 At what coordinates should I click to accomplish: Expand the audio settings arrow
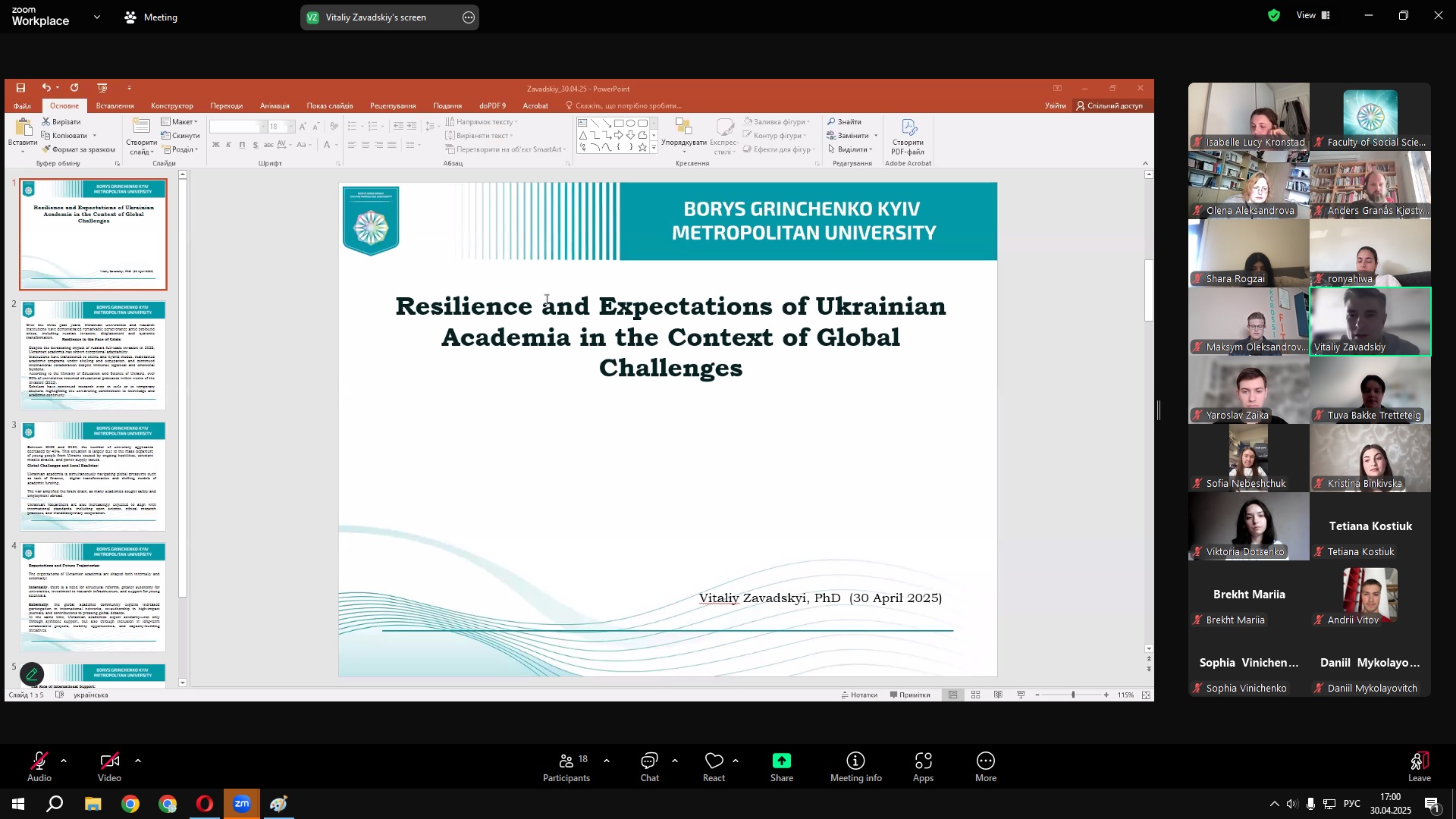pos(64,760)
